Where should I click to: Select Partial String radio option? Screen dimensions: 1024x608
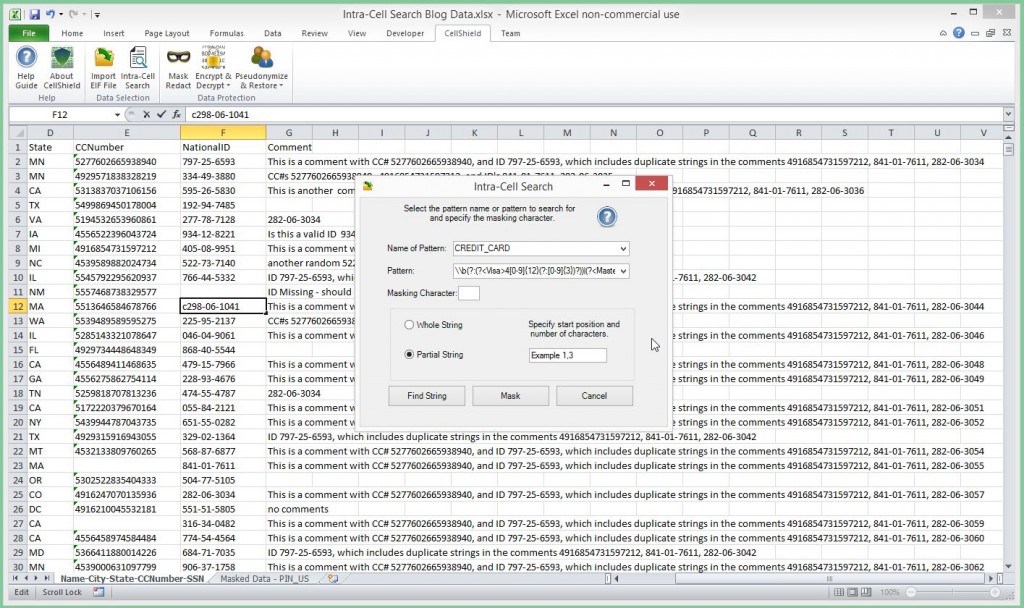tap(409, 355)
